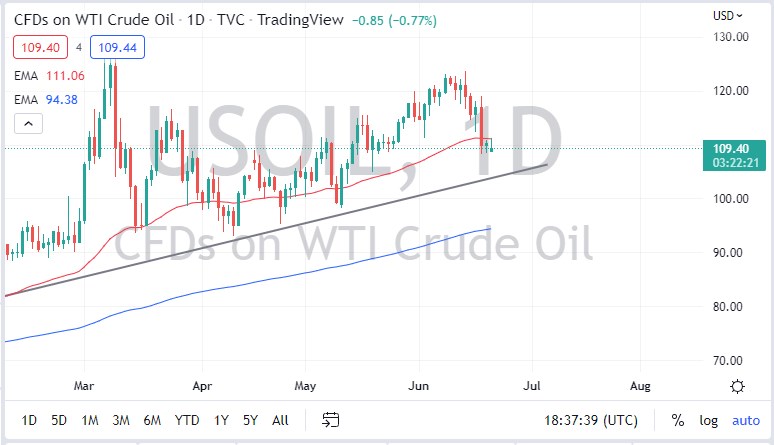Collapse the indicator legend arrow
The image size is (774, 445).
tap(28, 124)
